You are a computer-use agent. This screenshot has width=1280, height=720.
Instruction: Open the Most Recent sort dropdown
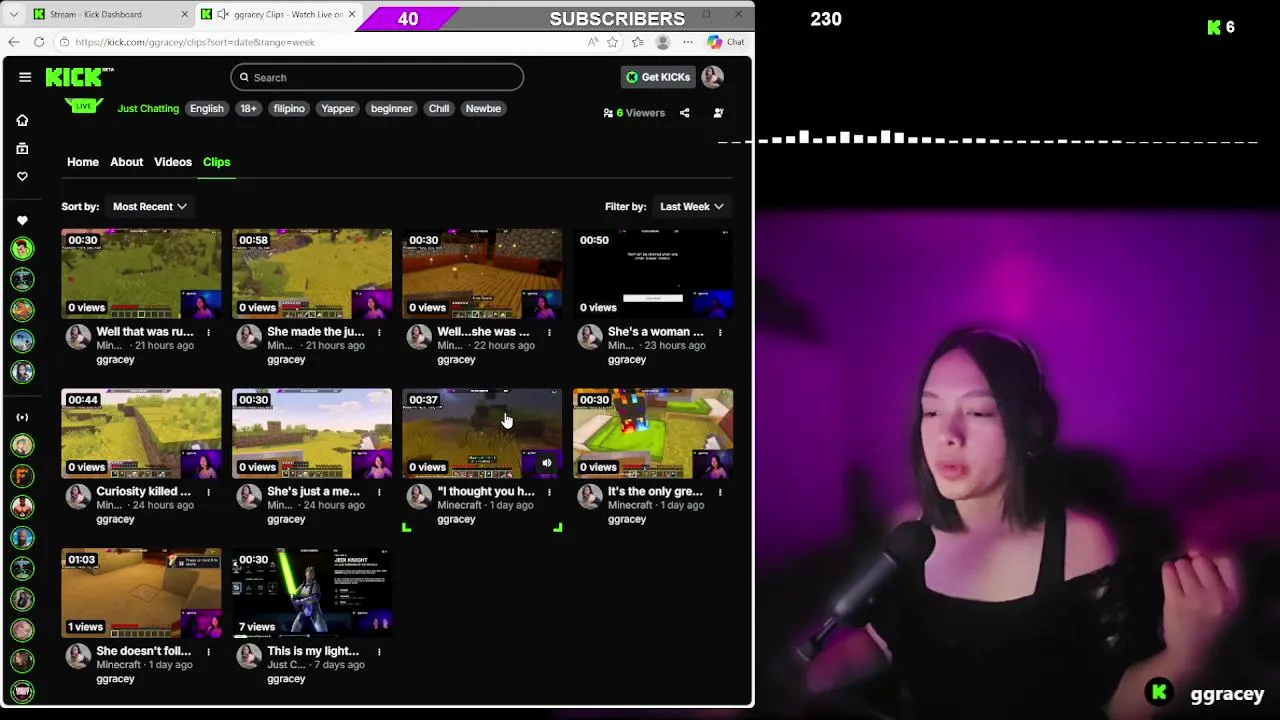[149, 206]
